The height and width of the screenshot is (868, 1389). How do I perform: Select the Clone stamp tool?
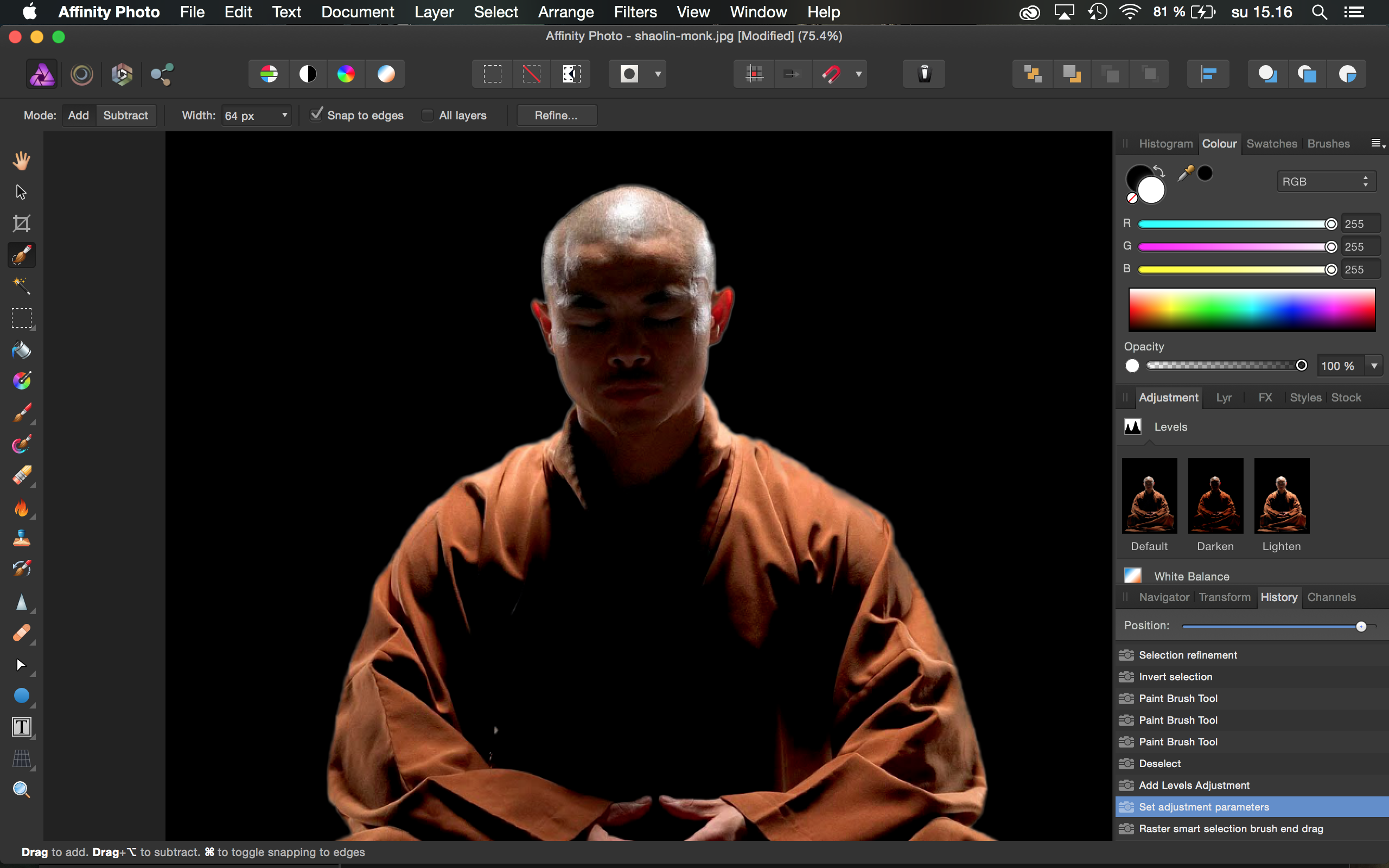[21, 539]
